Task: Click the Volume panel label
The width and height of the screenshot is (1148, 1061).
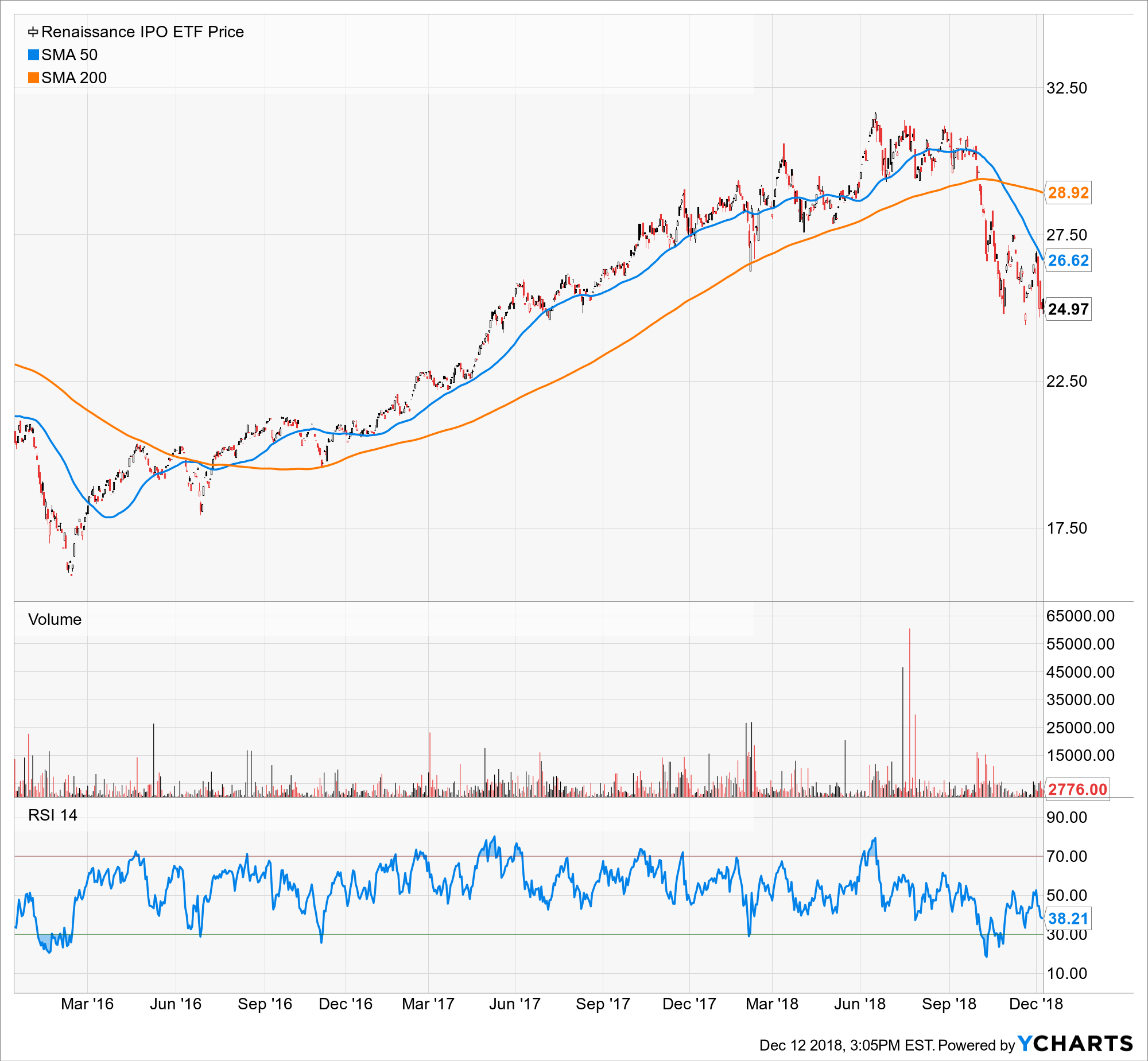Action: (55, 620)
